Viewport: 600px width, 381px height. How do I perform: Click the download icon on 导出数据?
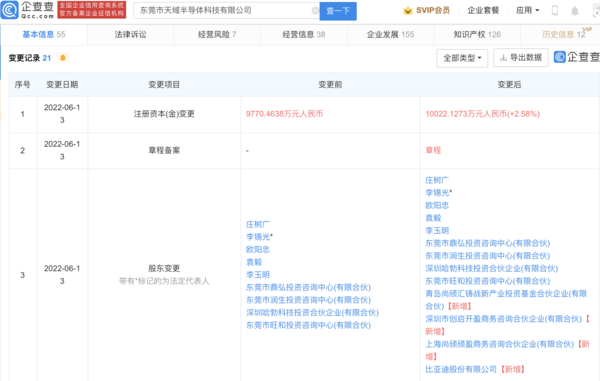tap(504, 57)
